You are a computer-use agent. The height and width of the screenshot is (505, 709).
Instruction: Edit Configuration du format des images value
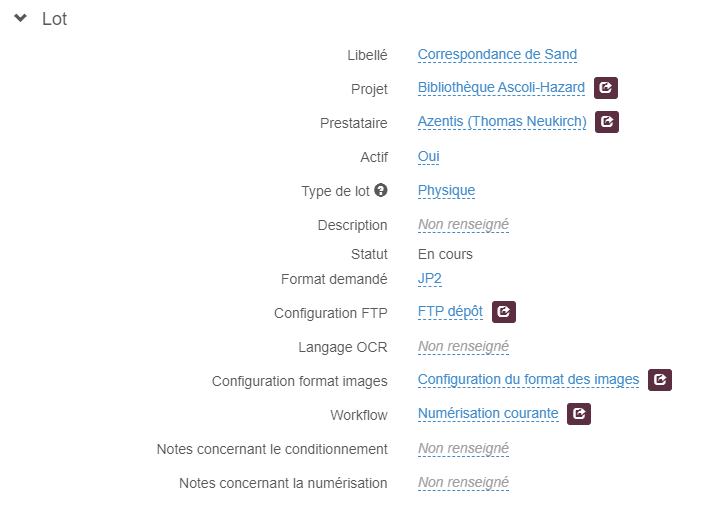tap(529, 380)
